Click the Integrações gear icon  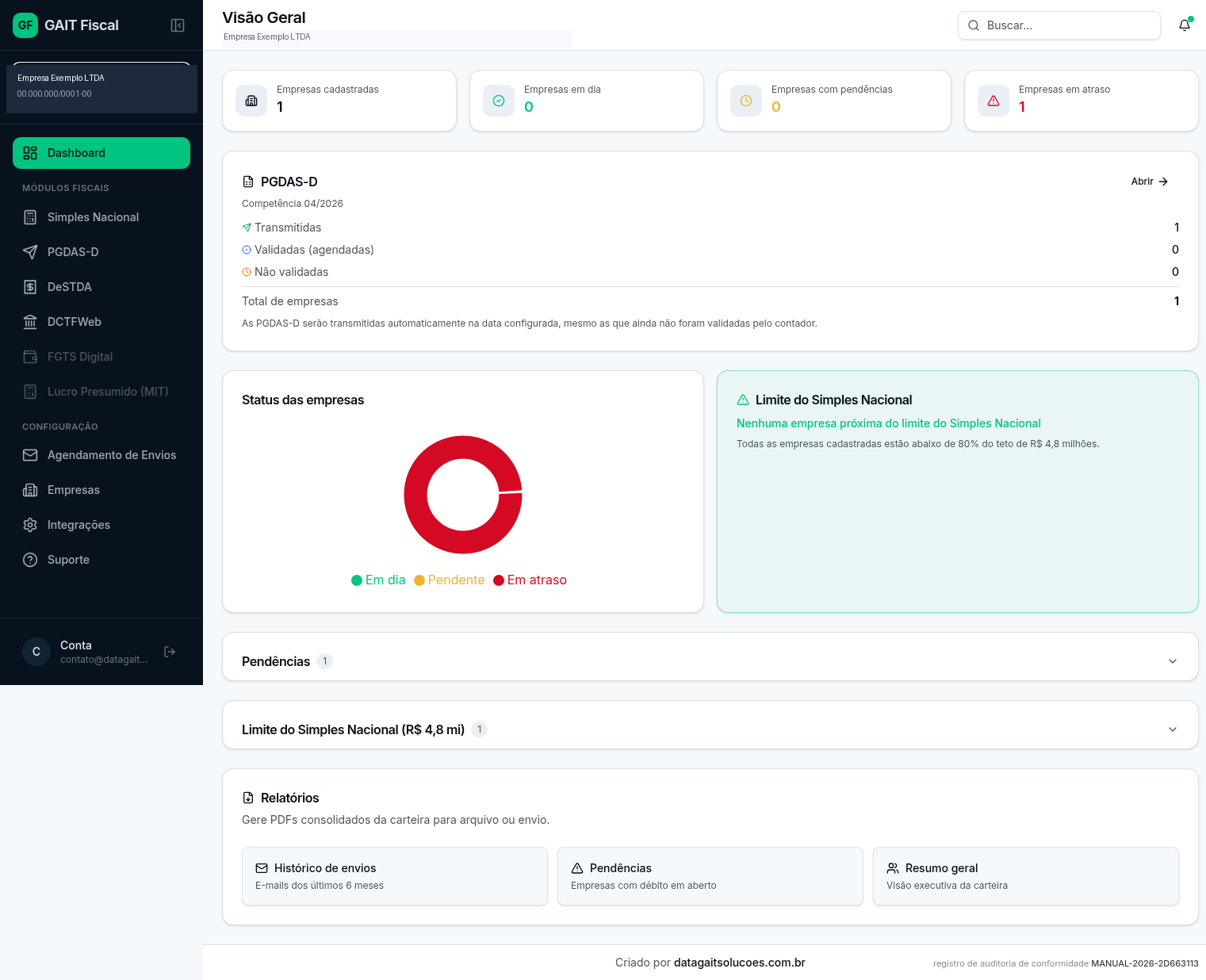coord(30,525)
